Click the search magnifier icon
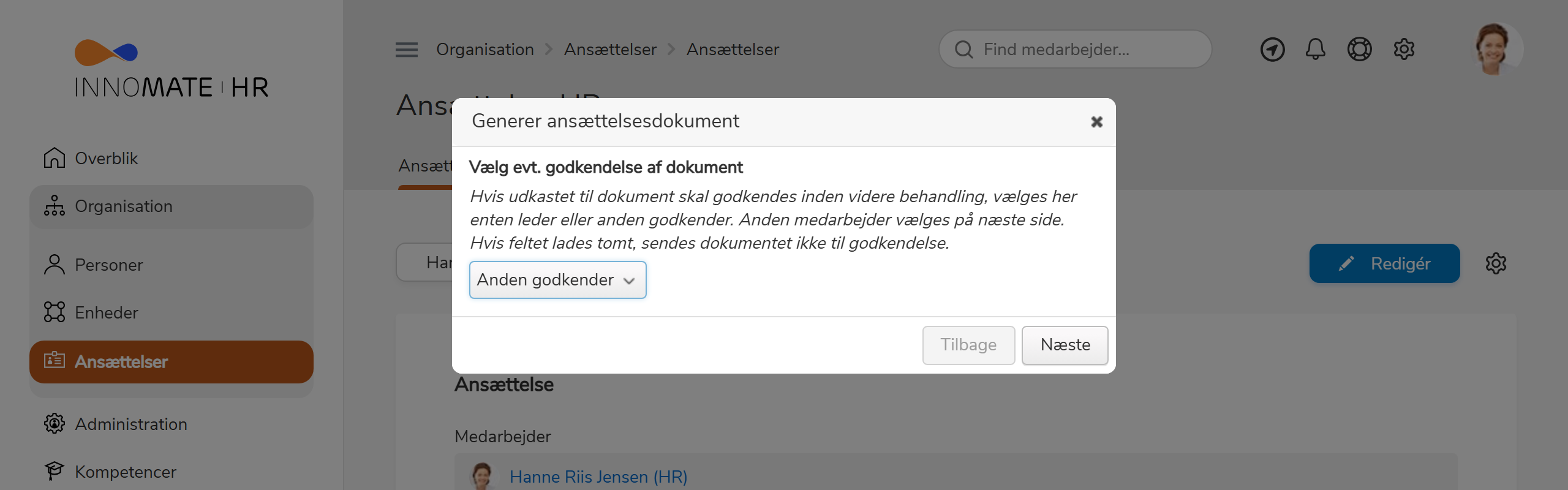1568x490 pixels. point(964,50)
